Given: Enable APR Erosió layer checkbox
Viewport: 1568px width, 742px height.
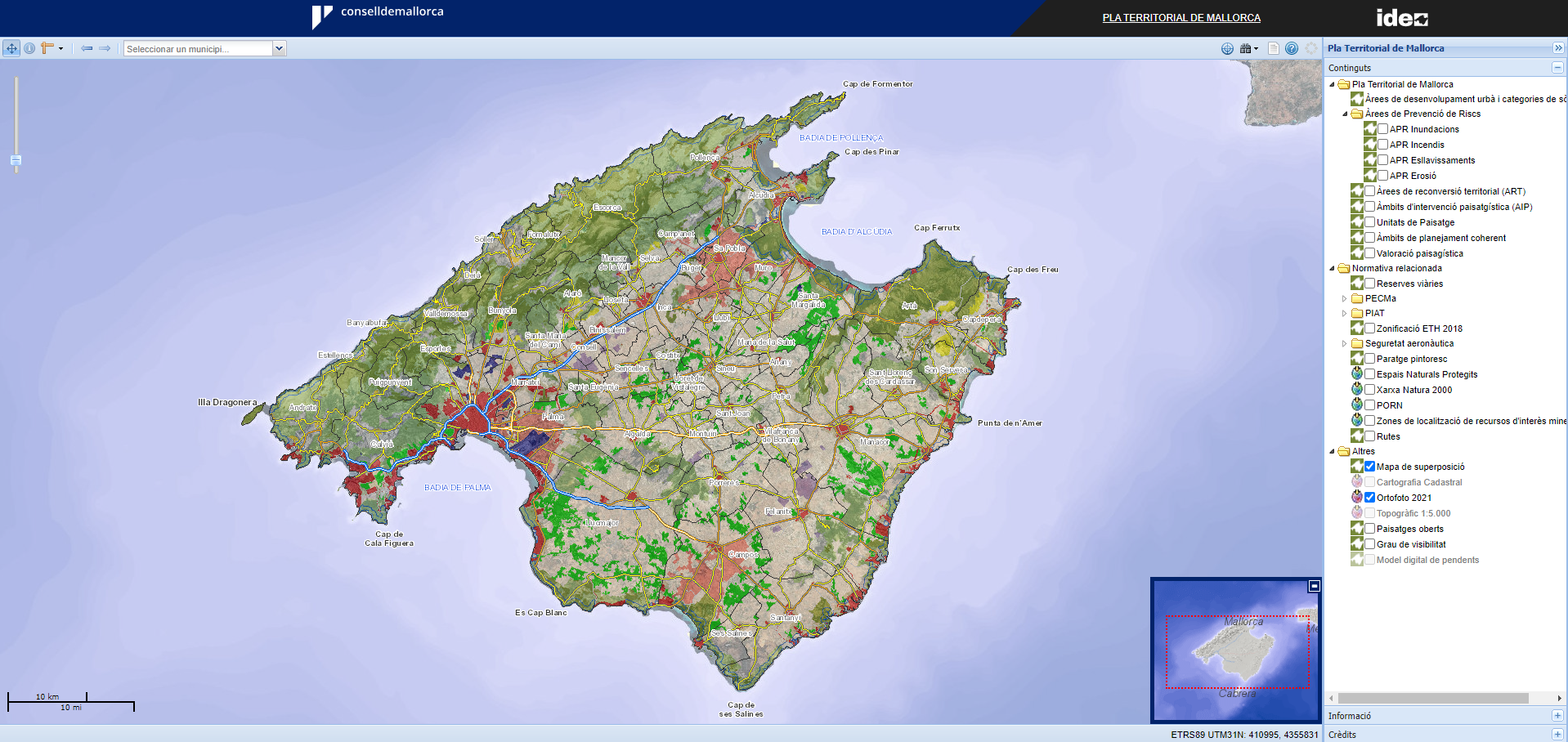Looking at the screenshot, I should (1383, 176).
